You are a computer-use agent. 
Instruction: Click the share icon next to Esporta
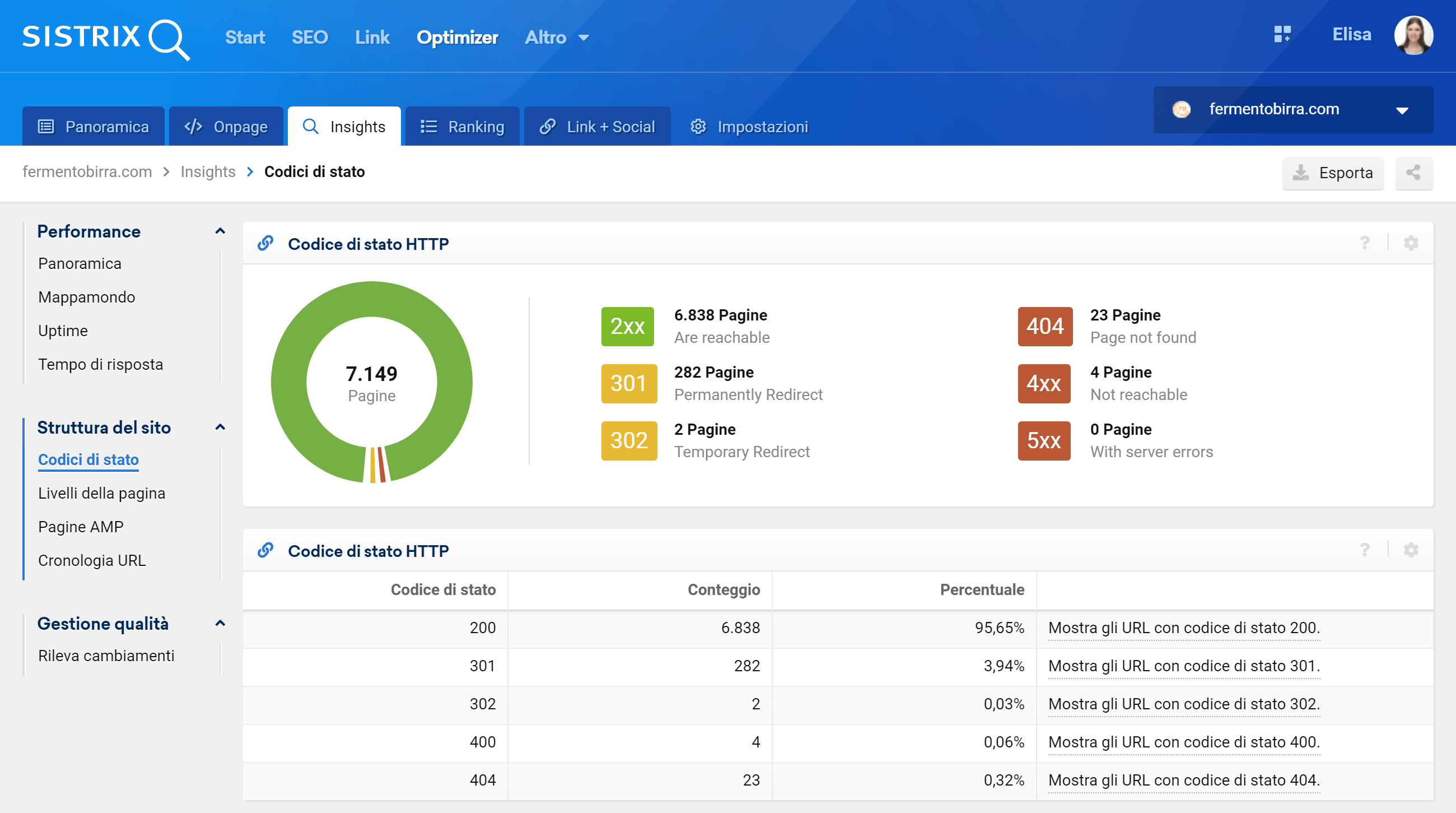pyautogui.click(x=1413, y=173)
